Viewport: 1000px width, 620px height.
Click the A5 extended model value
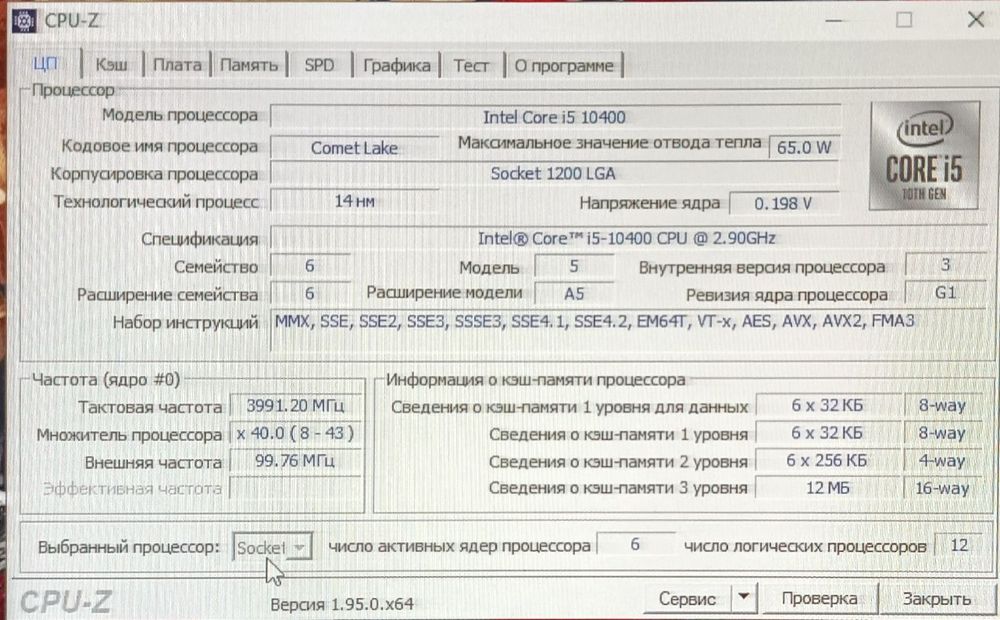574,293
